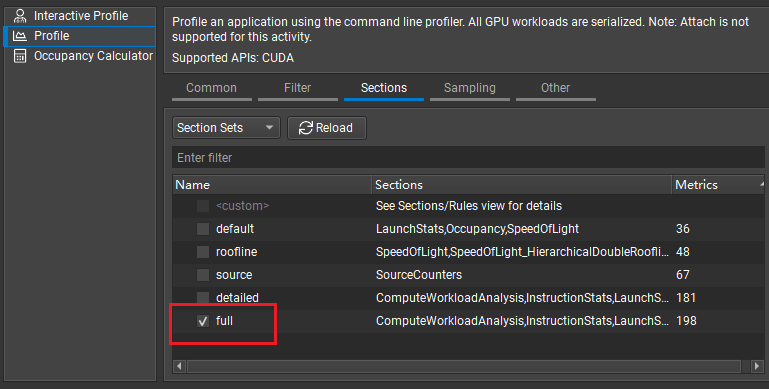769x389 pixels.
Task: Focus the Enter filter input field
Action: [468, 158]
